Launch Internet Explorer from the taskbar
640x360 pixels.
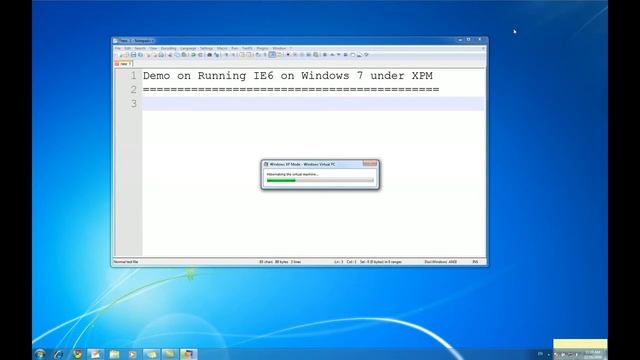click(x=58, y=354)
